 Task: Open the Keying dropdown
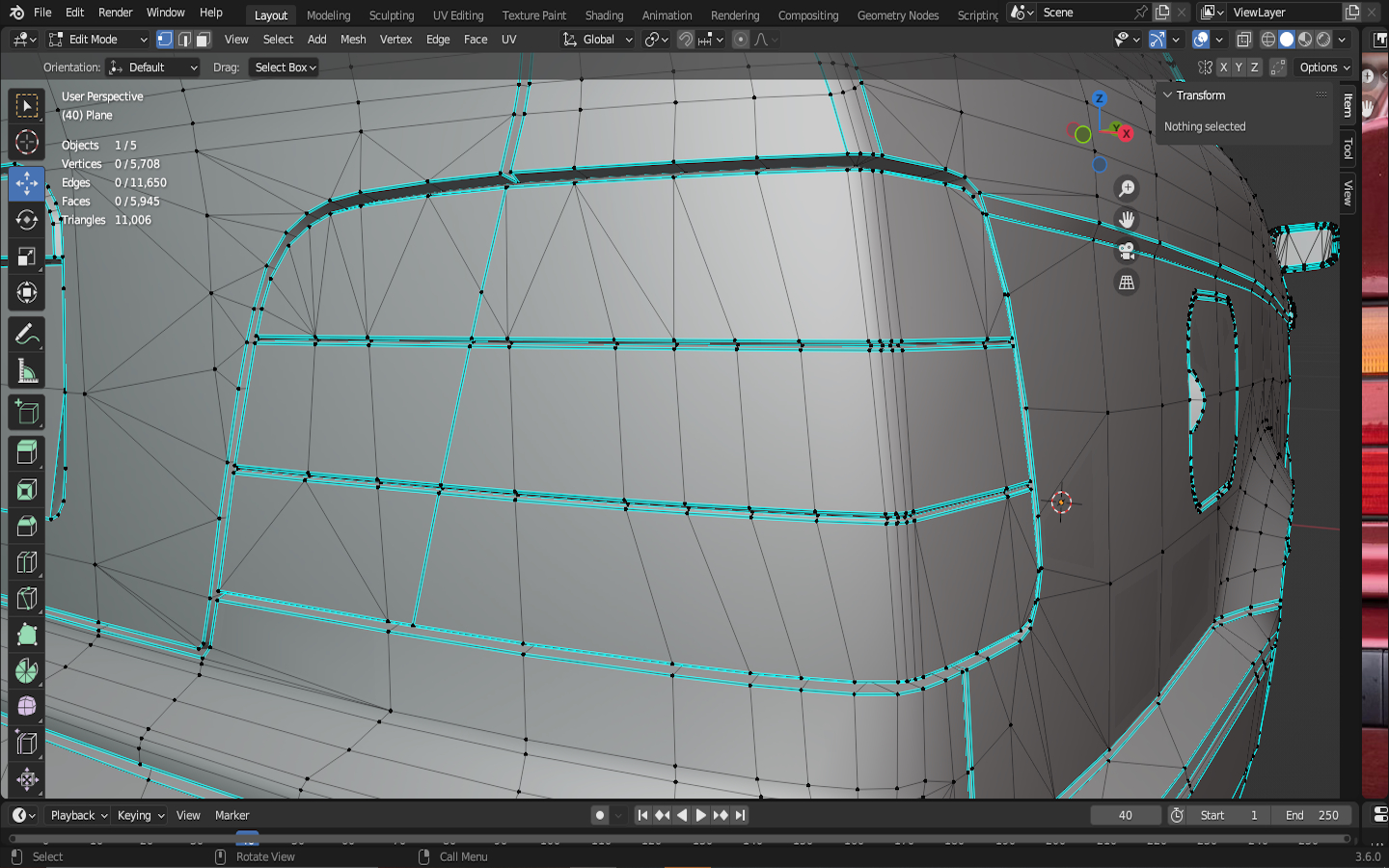click(x=140, y=815)
